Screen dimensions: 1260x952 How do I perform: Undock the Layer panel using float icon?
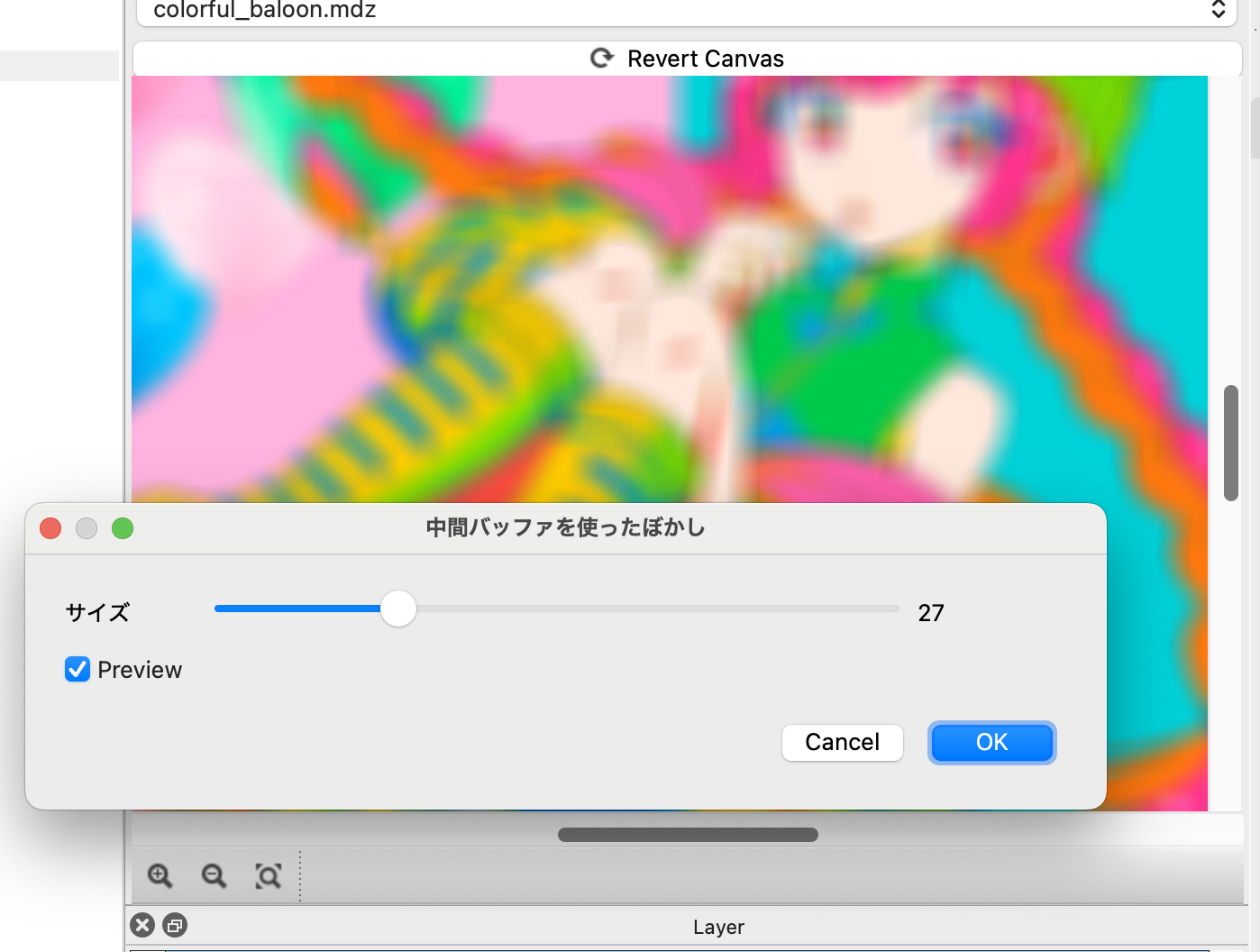pyautogui.click(x=175, y=925)
